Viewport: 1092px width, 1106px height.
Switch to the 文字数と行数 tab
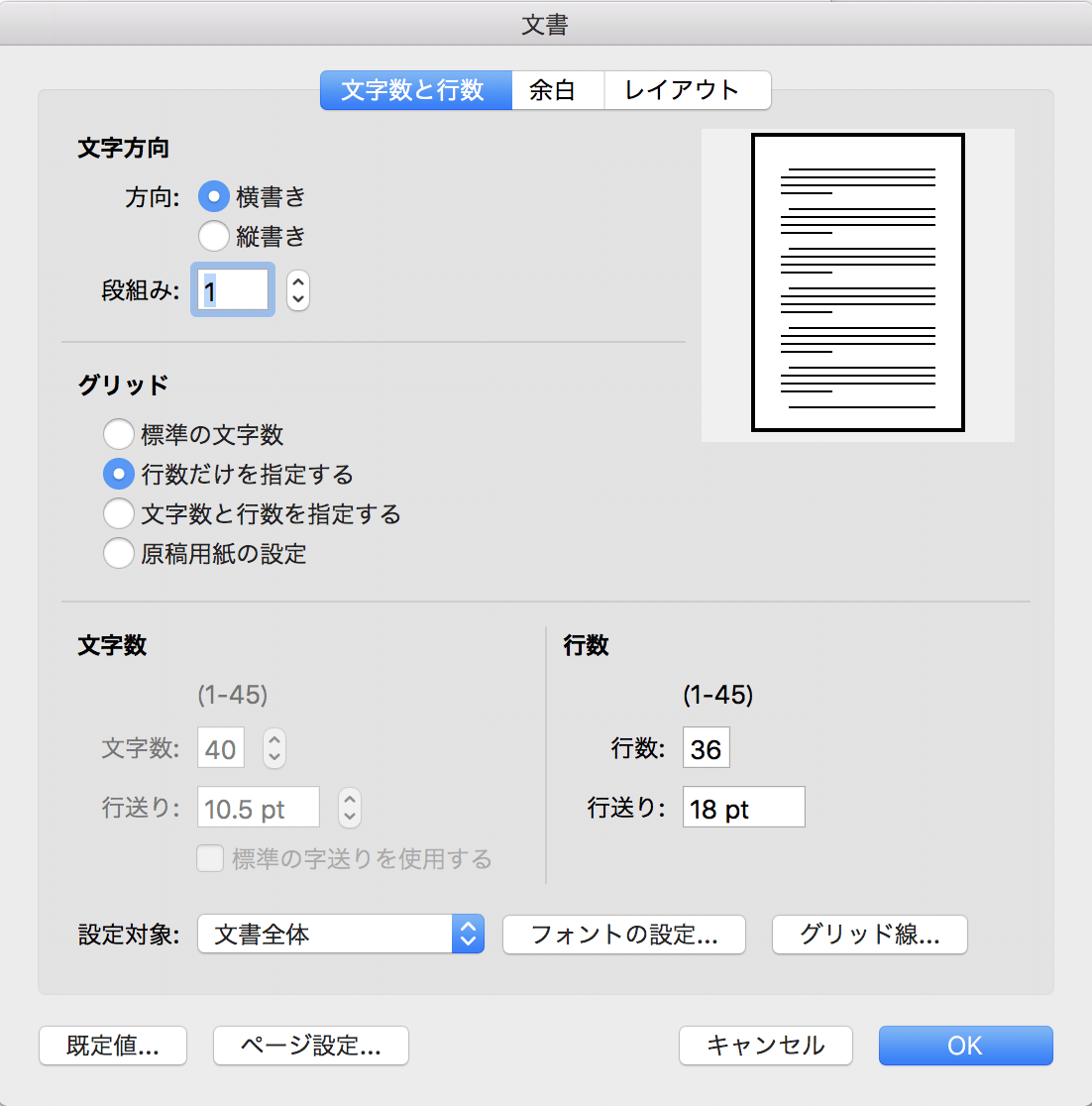tap(416, 90)
